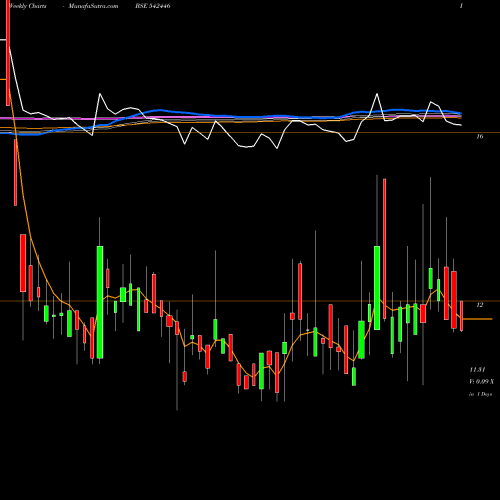500x500 pixels.
Task: Click the 'Weekly Charts' title text
Action: (x=28, y=6)
